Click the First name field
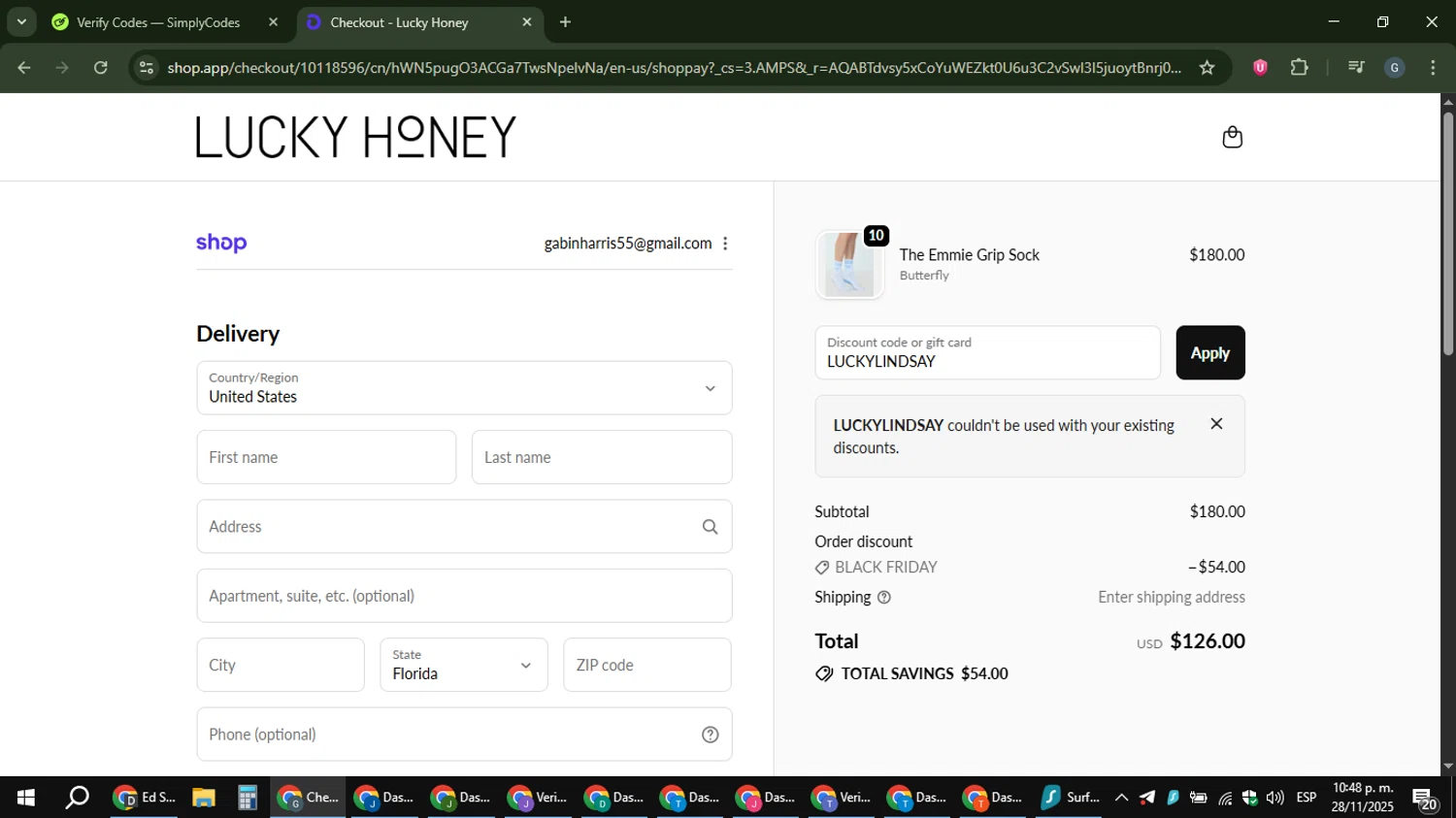This screenshot has height=818, width=1456. [326, 457]
